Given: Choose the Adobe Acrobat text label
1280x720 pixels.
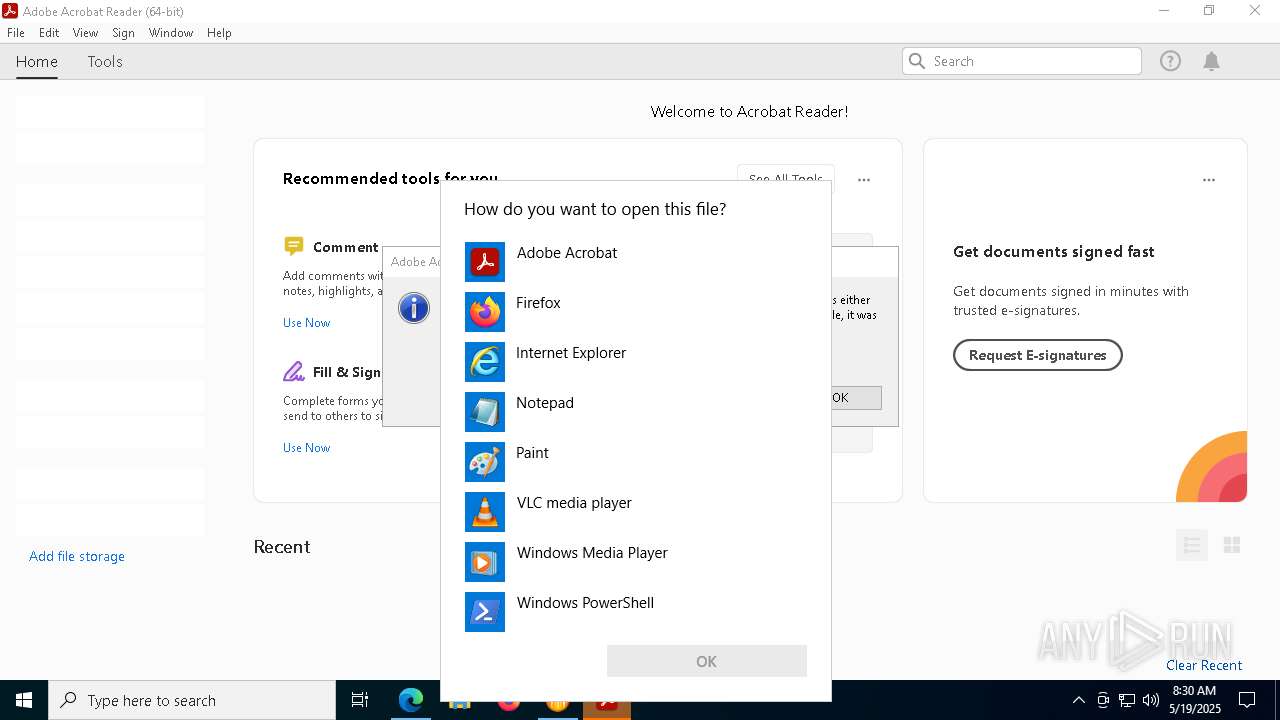Looking at the screenshot, I should click(567, 253).
